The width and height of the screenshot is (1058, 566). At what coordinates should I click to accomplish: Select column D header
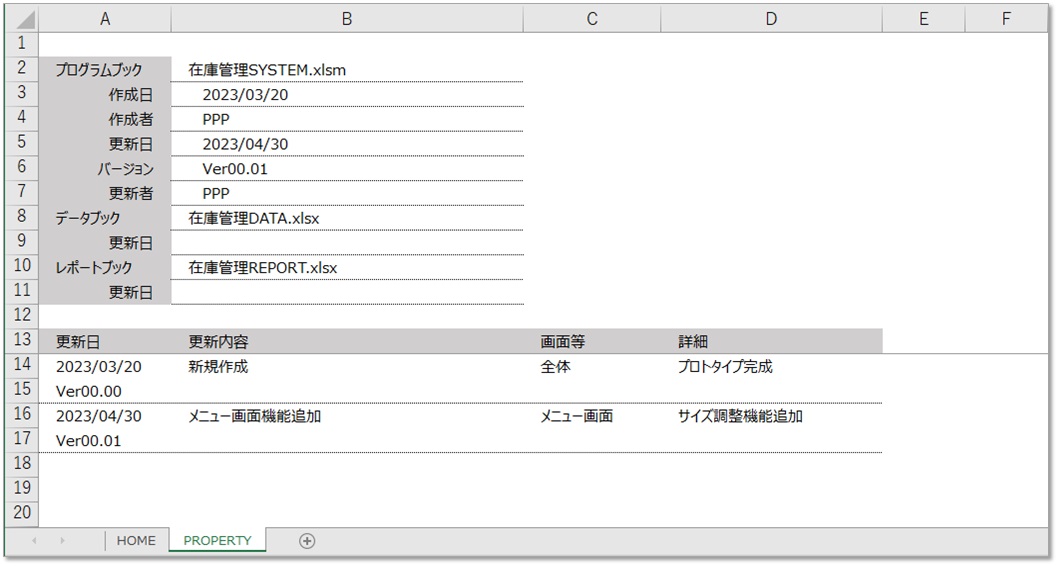coord(771,19)
